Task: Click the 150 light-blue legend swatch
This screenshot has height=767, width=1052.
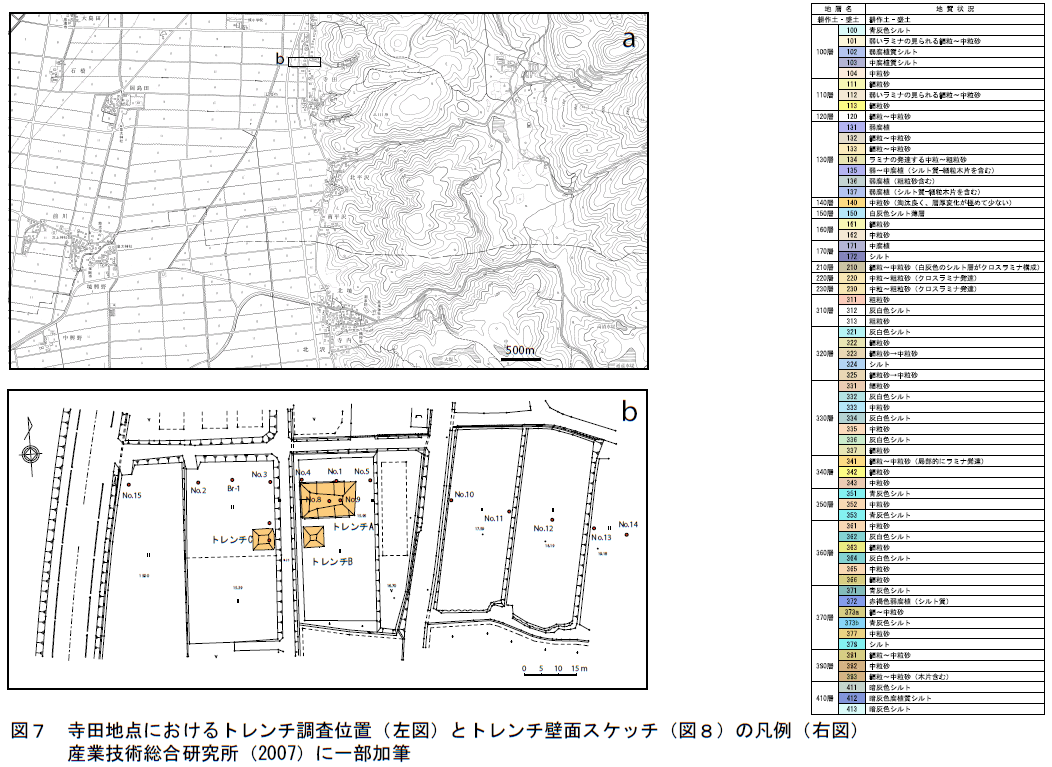Action: coord(851,213)
